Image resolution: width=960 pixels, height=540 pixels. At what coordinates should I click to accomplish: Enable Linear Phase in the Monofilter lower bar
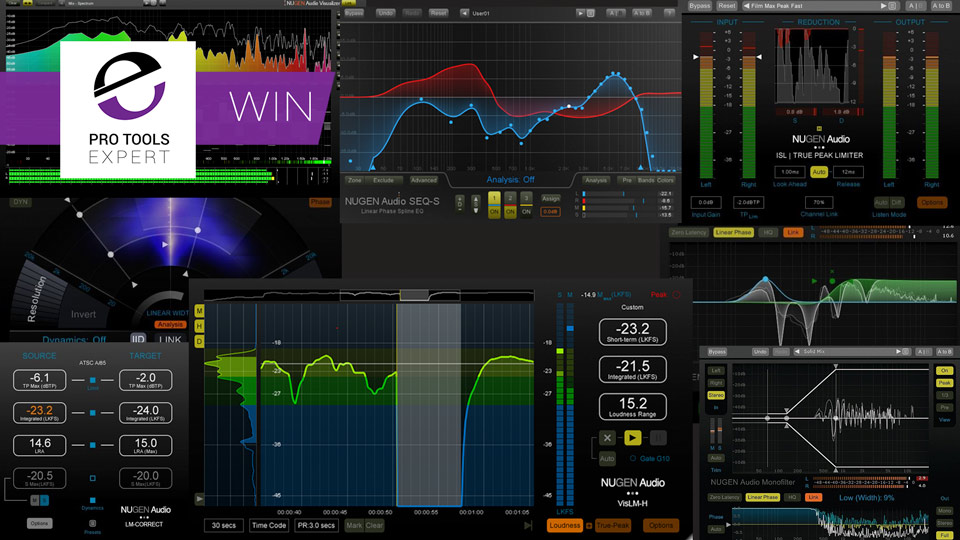[762, 497]
